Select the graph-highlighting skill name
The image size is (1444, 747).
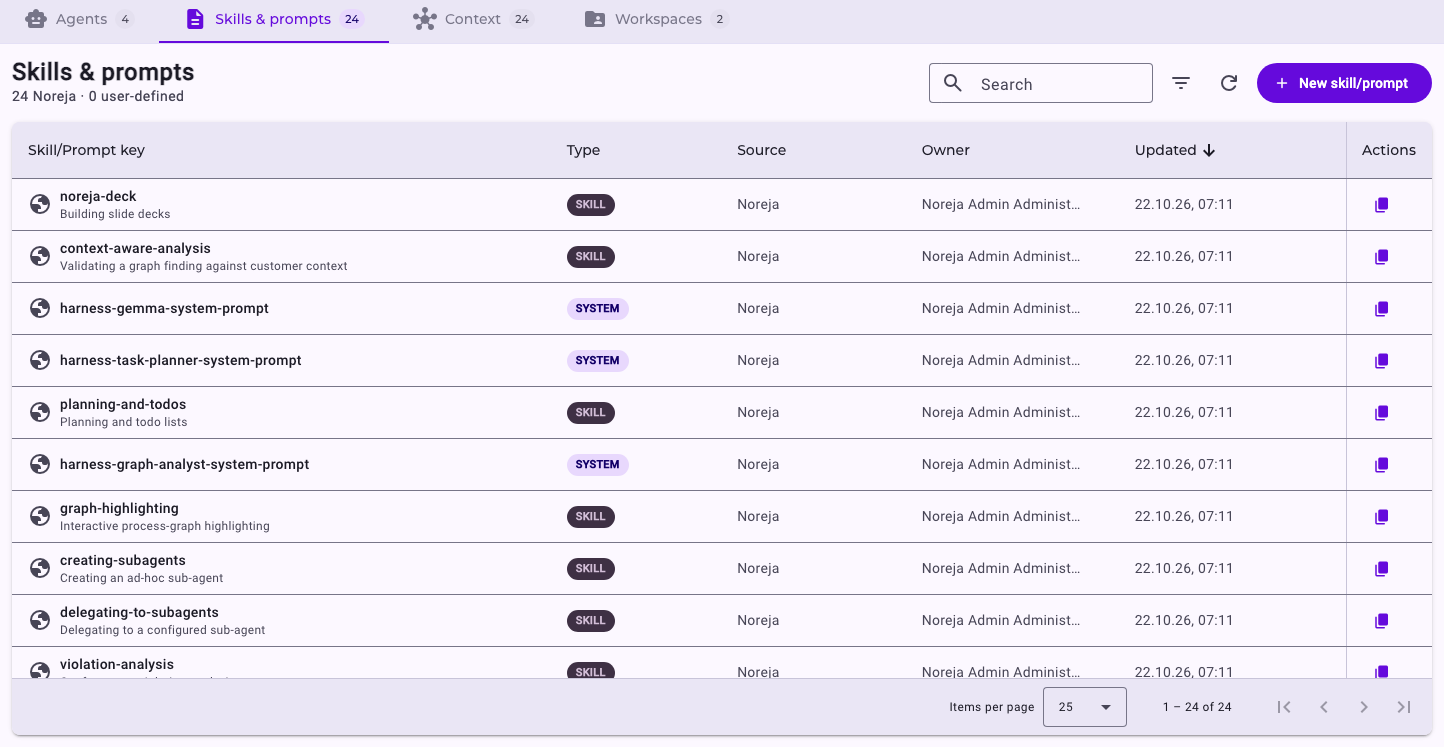point(119,508)
